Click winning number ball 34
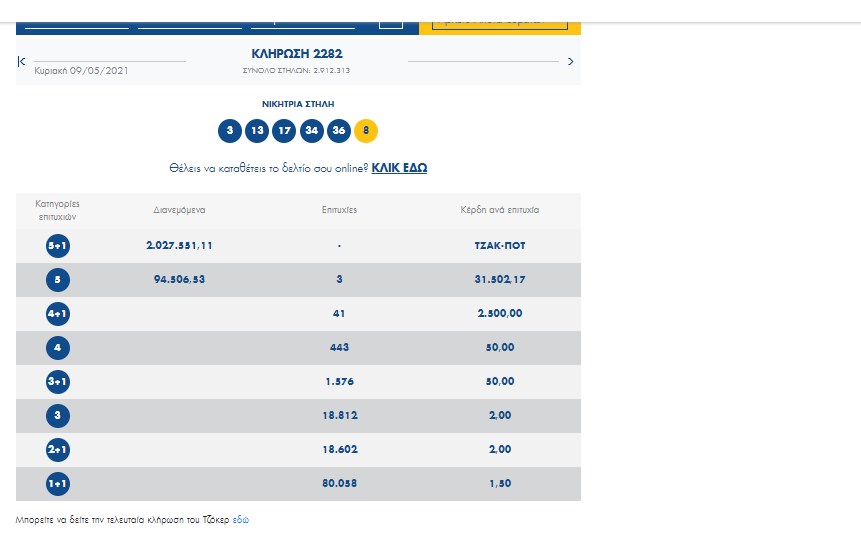Image resolution: width=861 pixels, height=550 pixels. pos(312,131)
